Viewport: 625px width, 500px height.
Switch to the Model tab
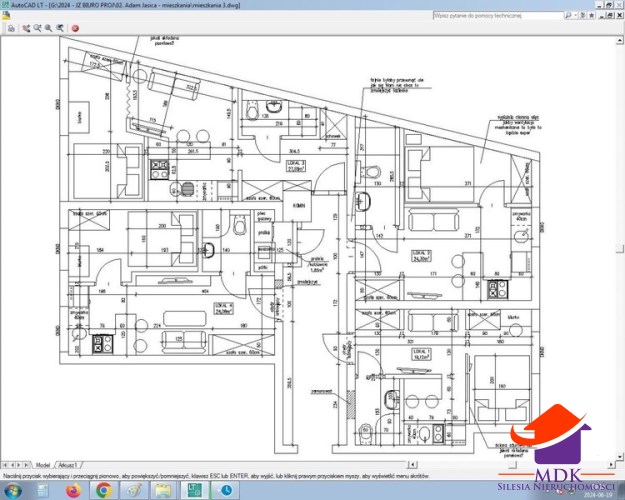point(42,466)
